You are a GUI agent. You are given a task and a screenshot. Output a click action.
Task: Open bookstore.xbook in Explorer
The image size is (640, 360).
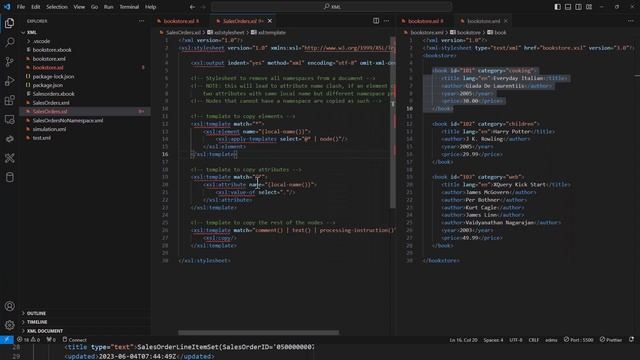point(52,50)
